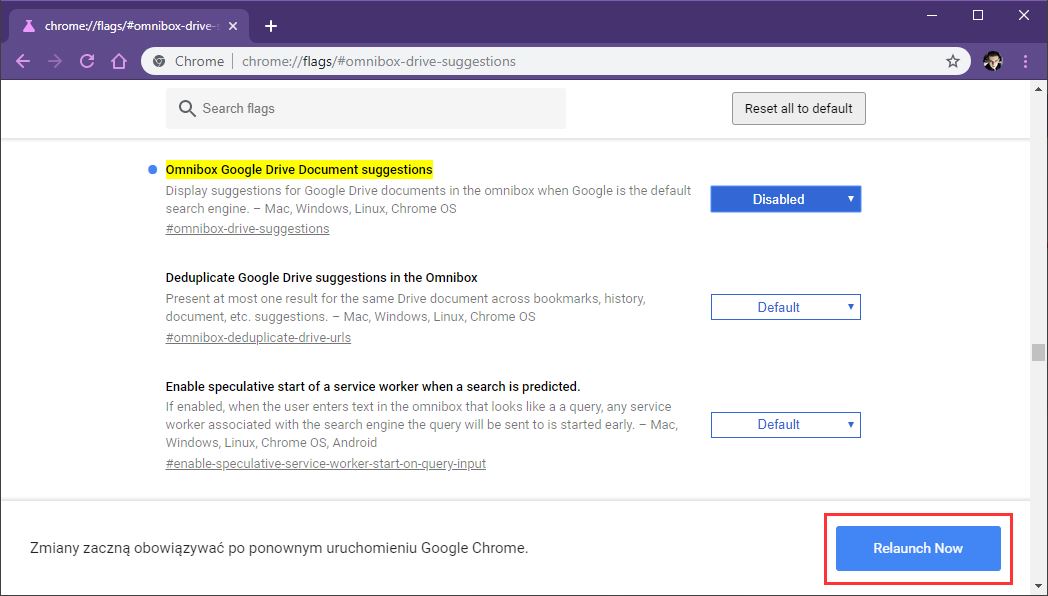This screenshot has height=596, width=1048.
Task: Click the scrollbar down arrow
Action: tap(1038, 586)
